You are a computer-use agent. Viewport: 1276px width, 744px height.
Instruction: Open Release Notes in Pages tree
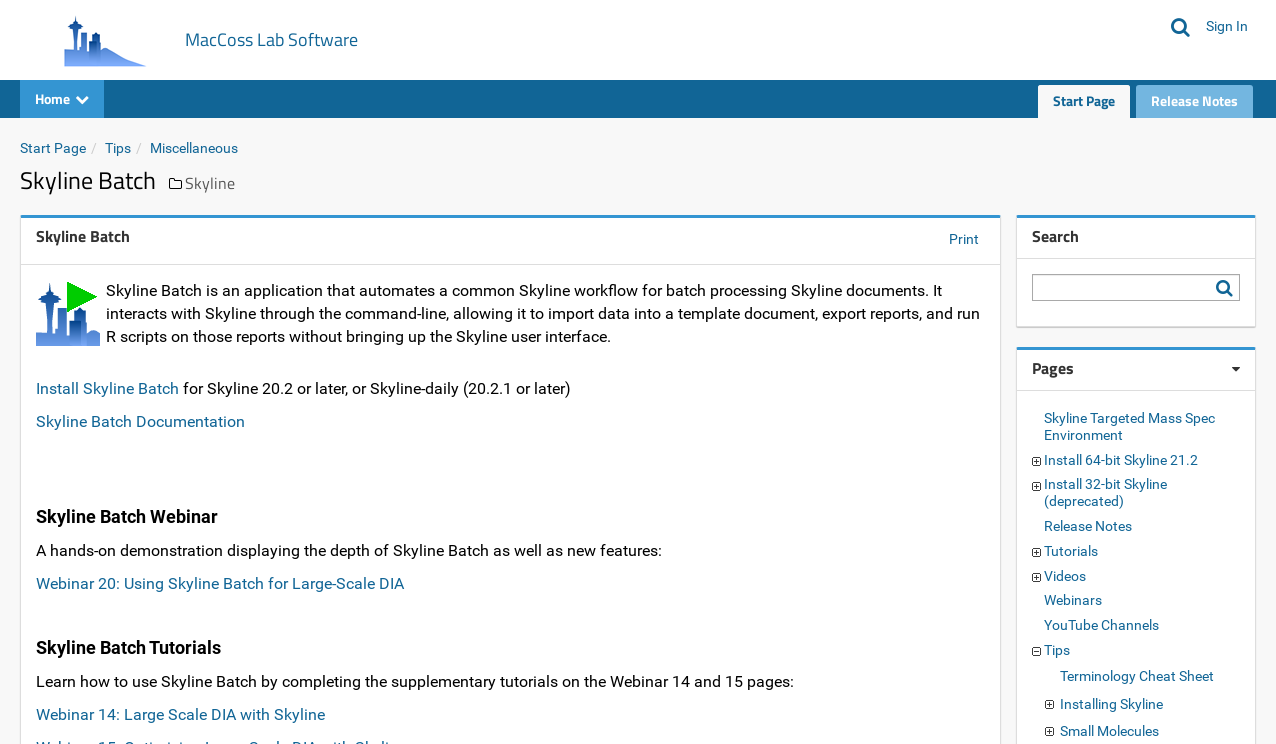click(1088, 527)
